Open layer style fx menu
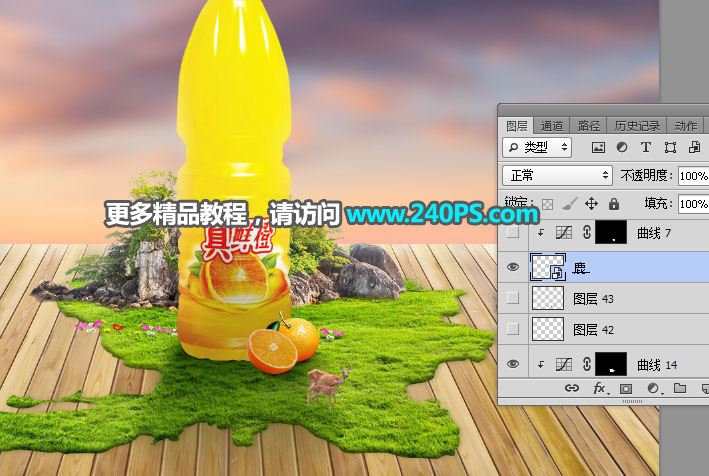The width and height of the screenshot is (709, 476). click(x=600, y=388)
